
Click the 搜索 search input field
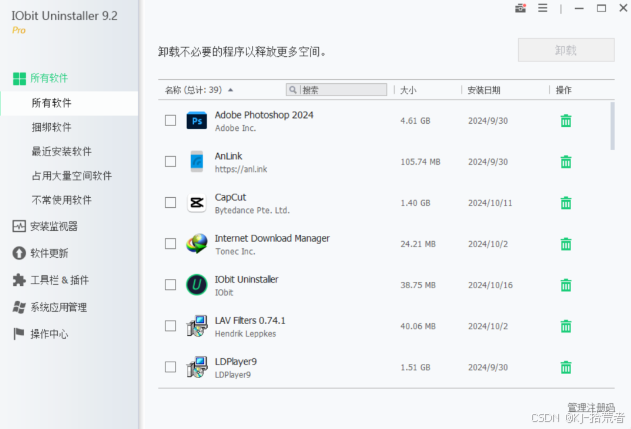tap(336, 90)
